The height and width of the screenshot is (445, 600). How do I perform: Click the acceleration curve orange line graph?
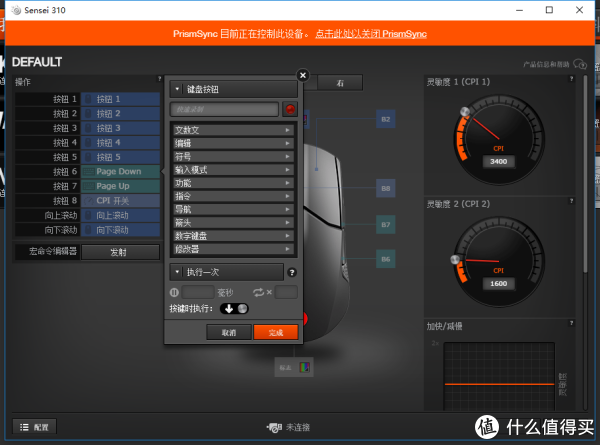click(x=499, y=384)
